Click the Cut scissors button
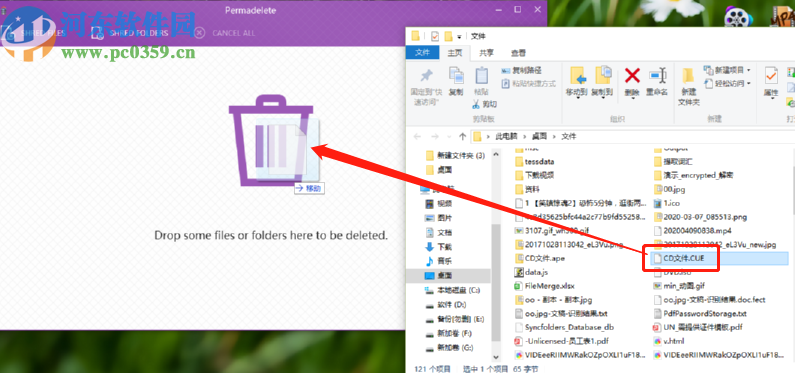Screen dimensions: 795x373 [484, 104]
